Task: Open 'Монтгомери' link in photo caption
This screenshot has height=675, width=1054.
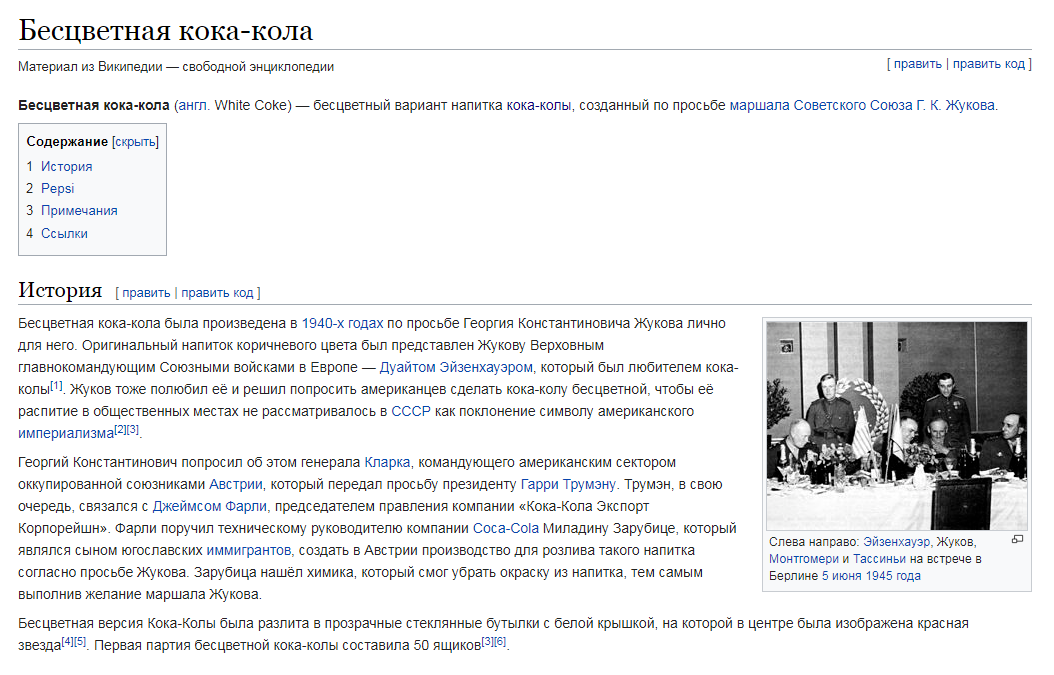Action: (804, 559)
